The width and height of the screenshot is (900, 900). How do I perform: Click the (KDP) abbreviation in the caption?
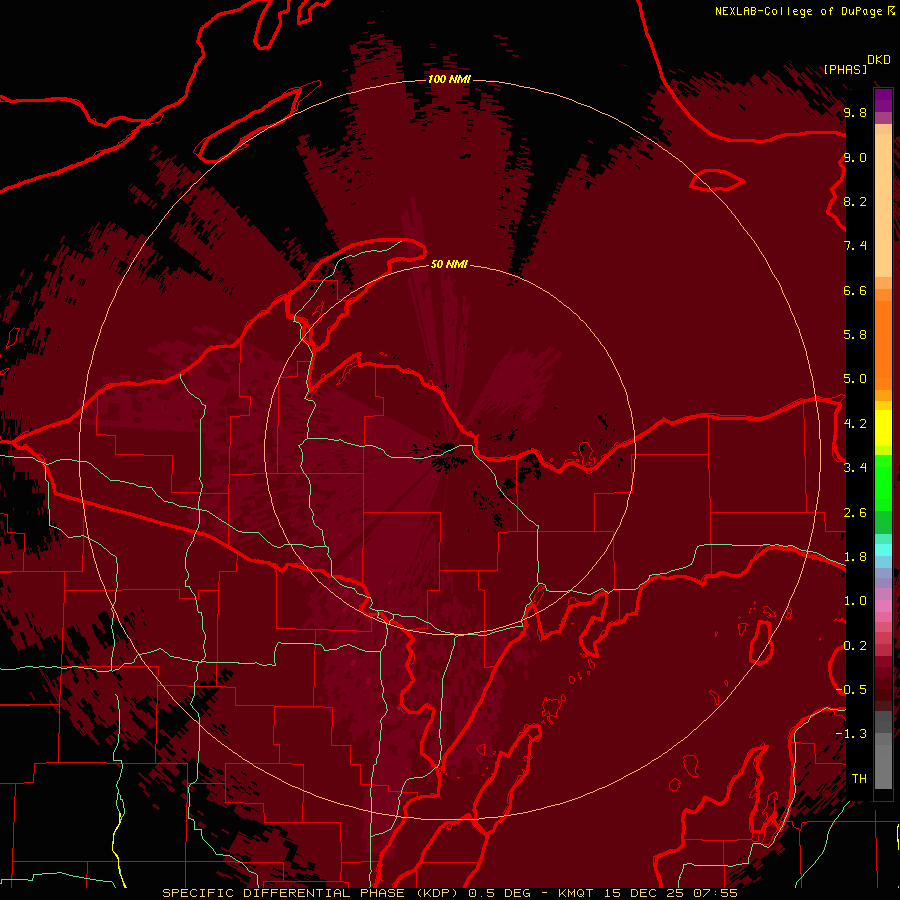point(437,893)
